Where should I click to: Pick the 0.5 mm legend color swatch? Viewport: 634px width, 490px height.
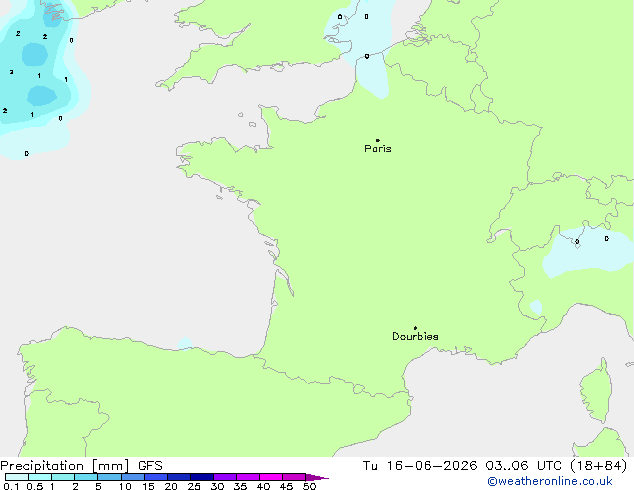click(x=40, y=477)
